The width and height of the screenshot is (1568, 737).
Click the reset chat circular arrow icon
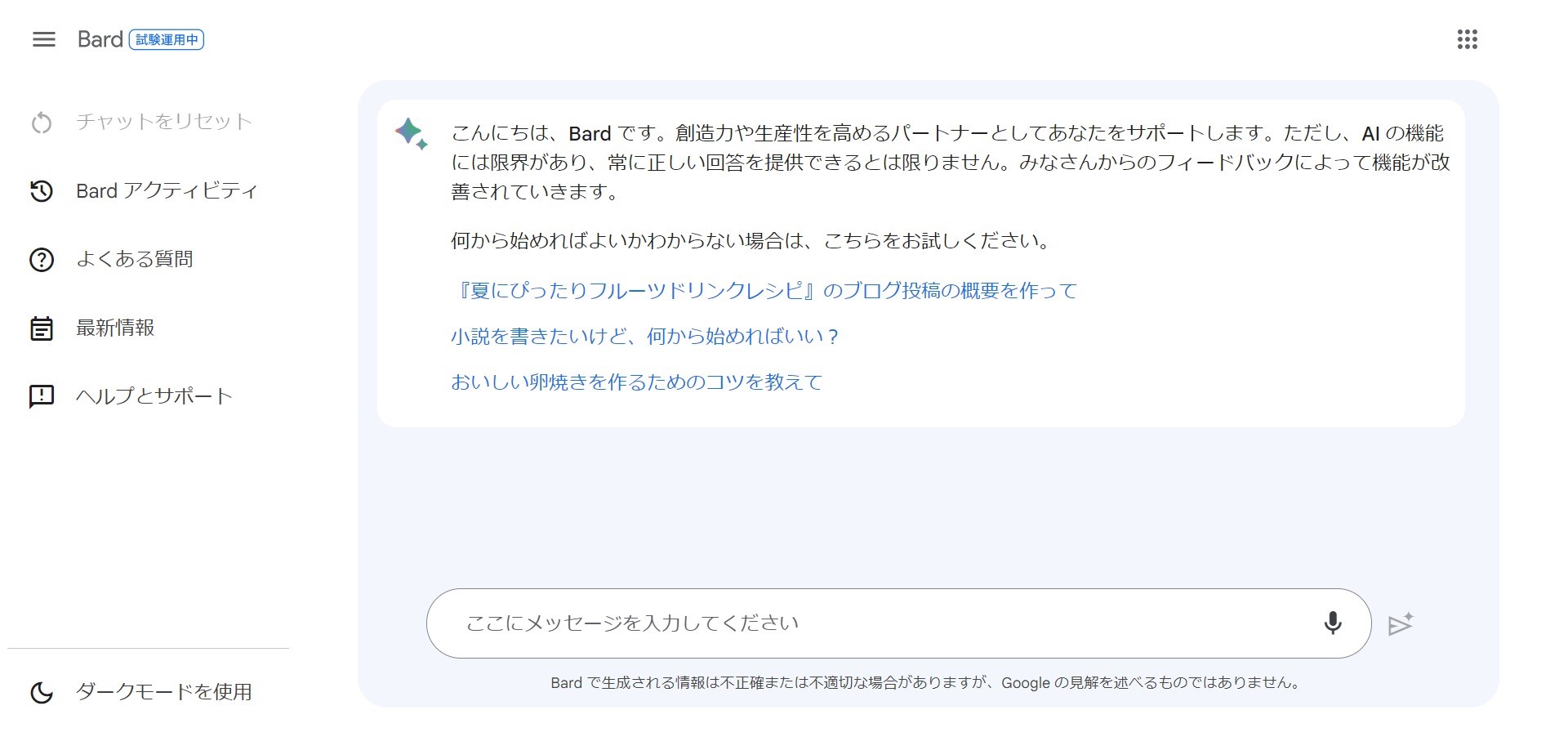pyautogui.click(x=42, y=123)
